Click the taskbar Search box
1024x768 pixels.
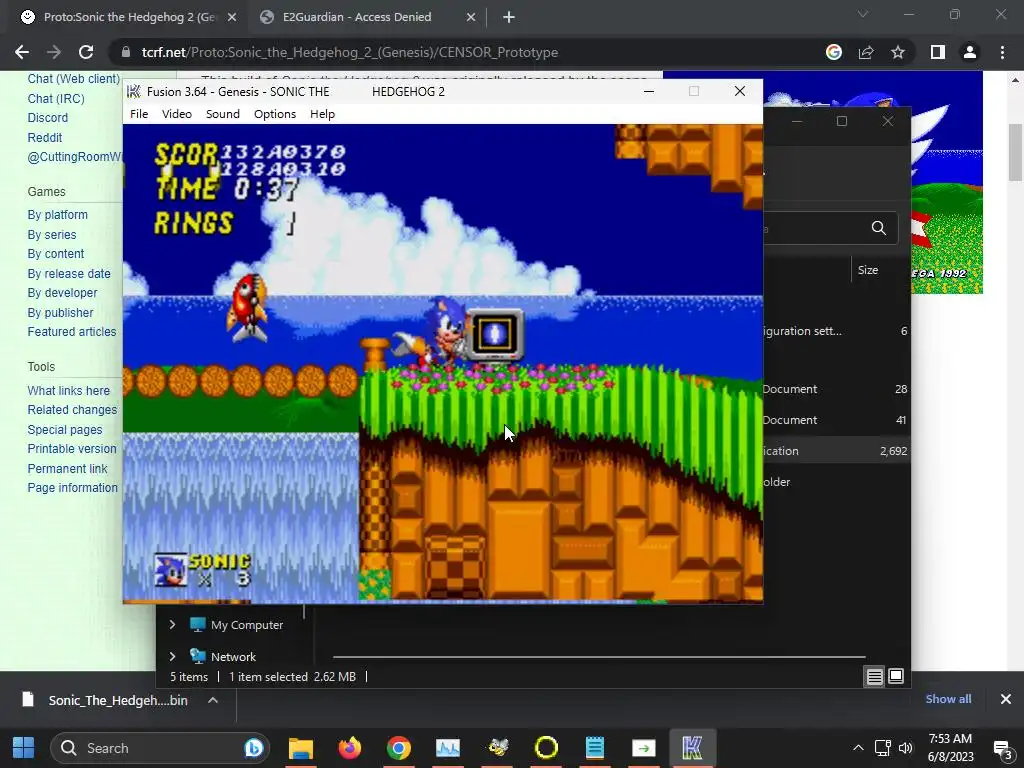[x=160, y=748]
